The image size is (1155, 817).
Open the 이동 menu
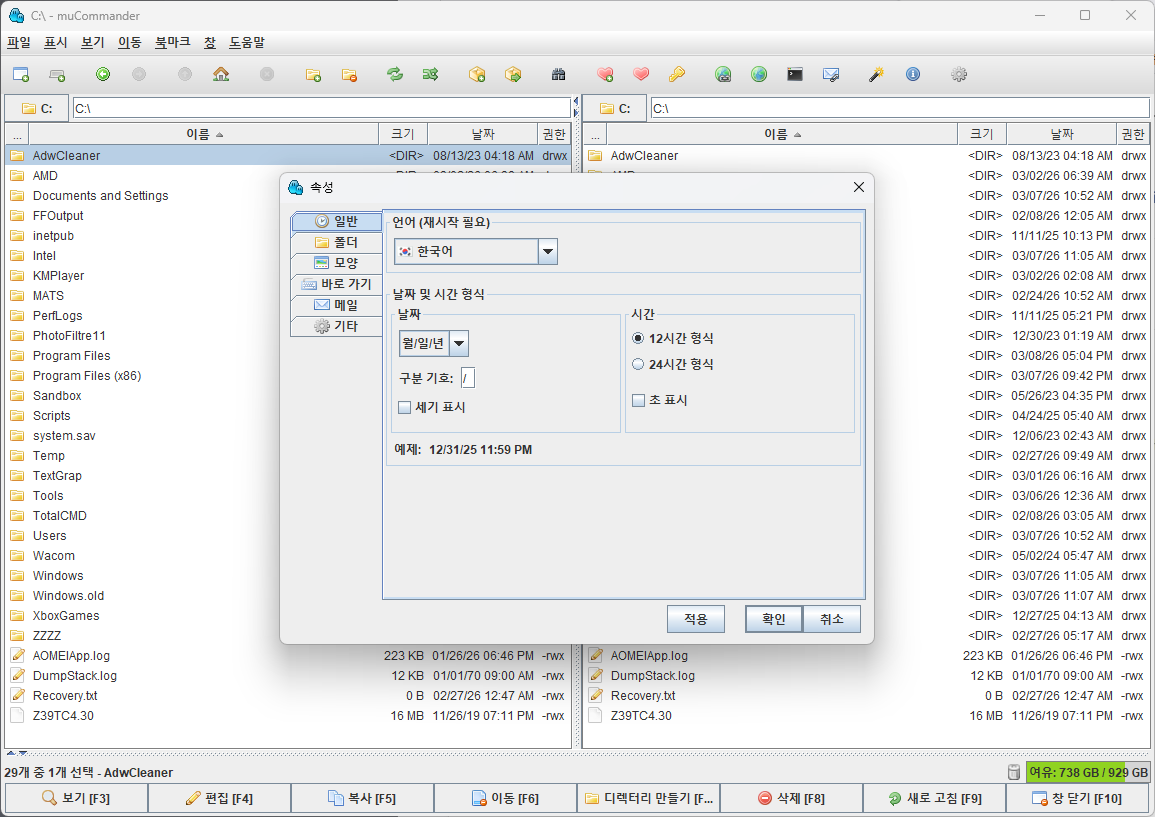click(130, 43)
